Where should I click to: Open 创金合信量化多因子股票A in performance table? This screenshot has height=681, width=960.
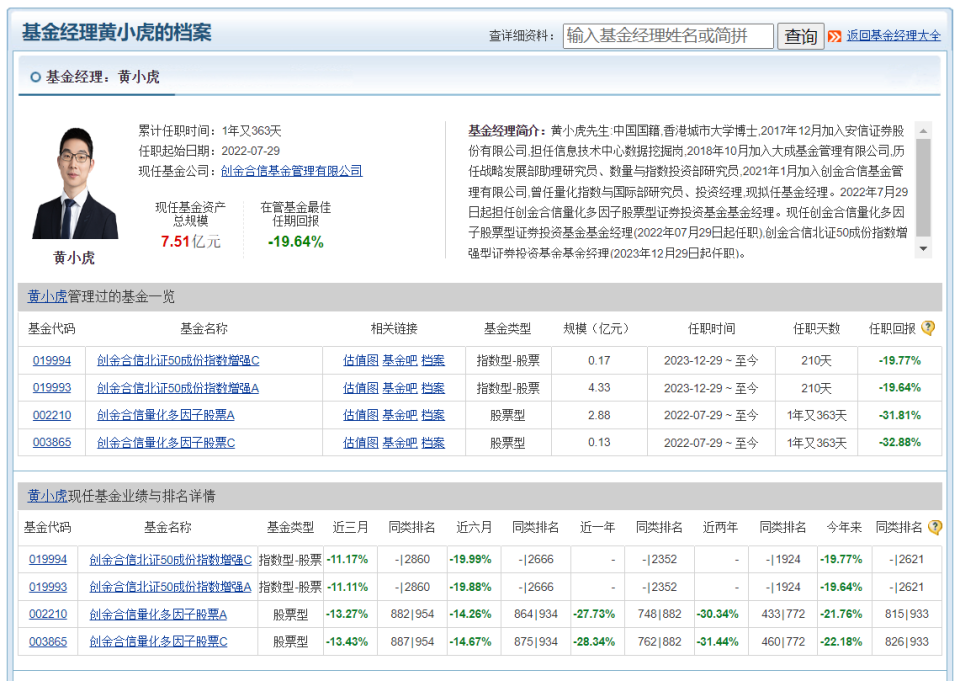click(158, 614)
